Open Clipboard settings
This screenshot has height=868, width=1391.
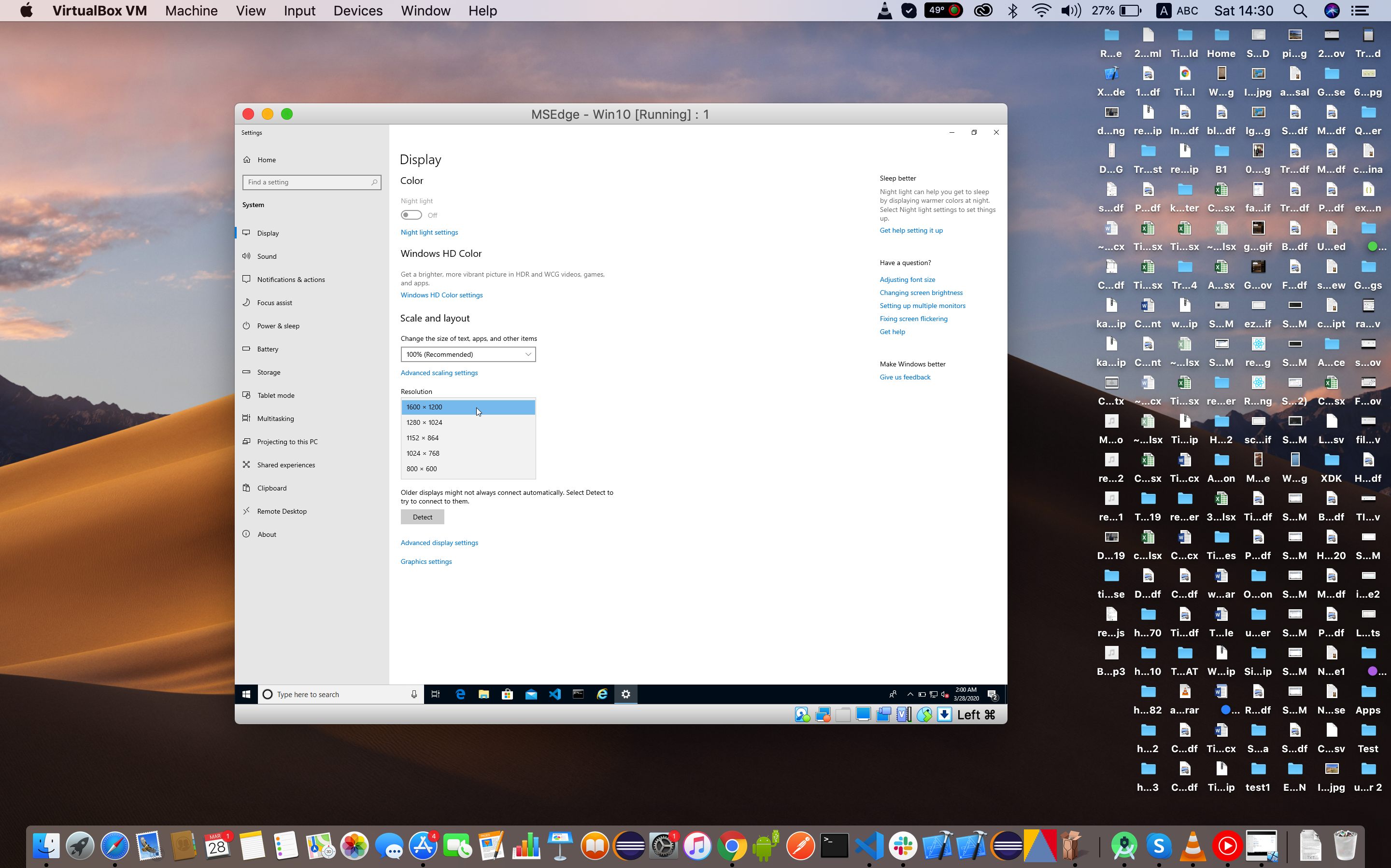click(x=311, y=488)
